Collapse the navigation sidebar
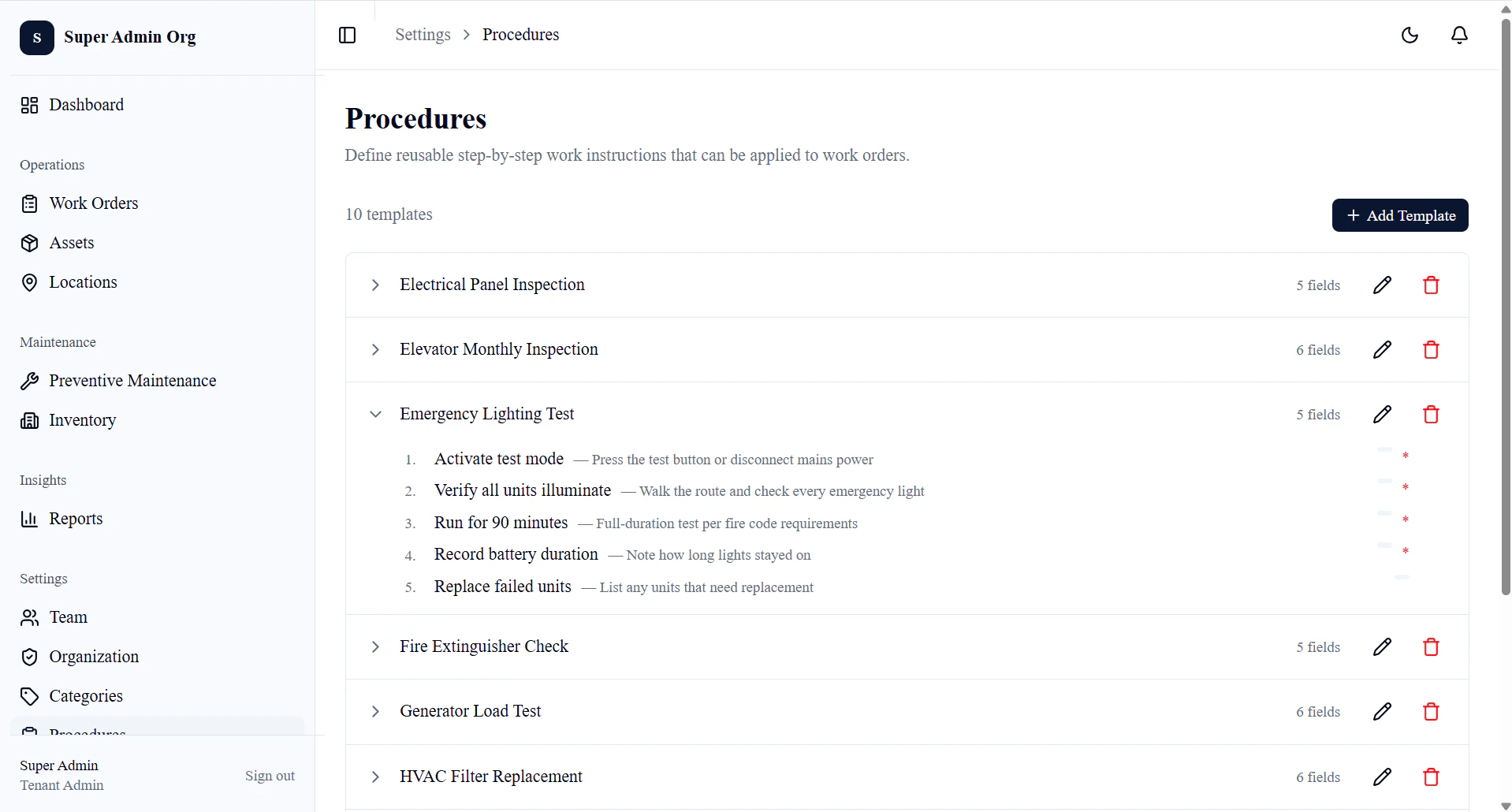 (347, 35)
